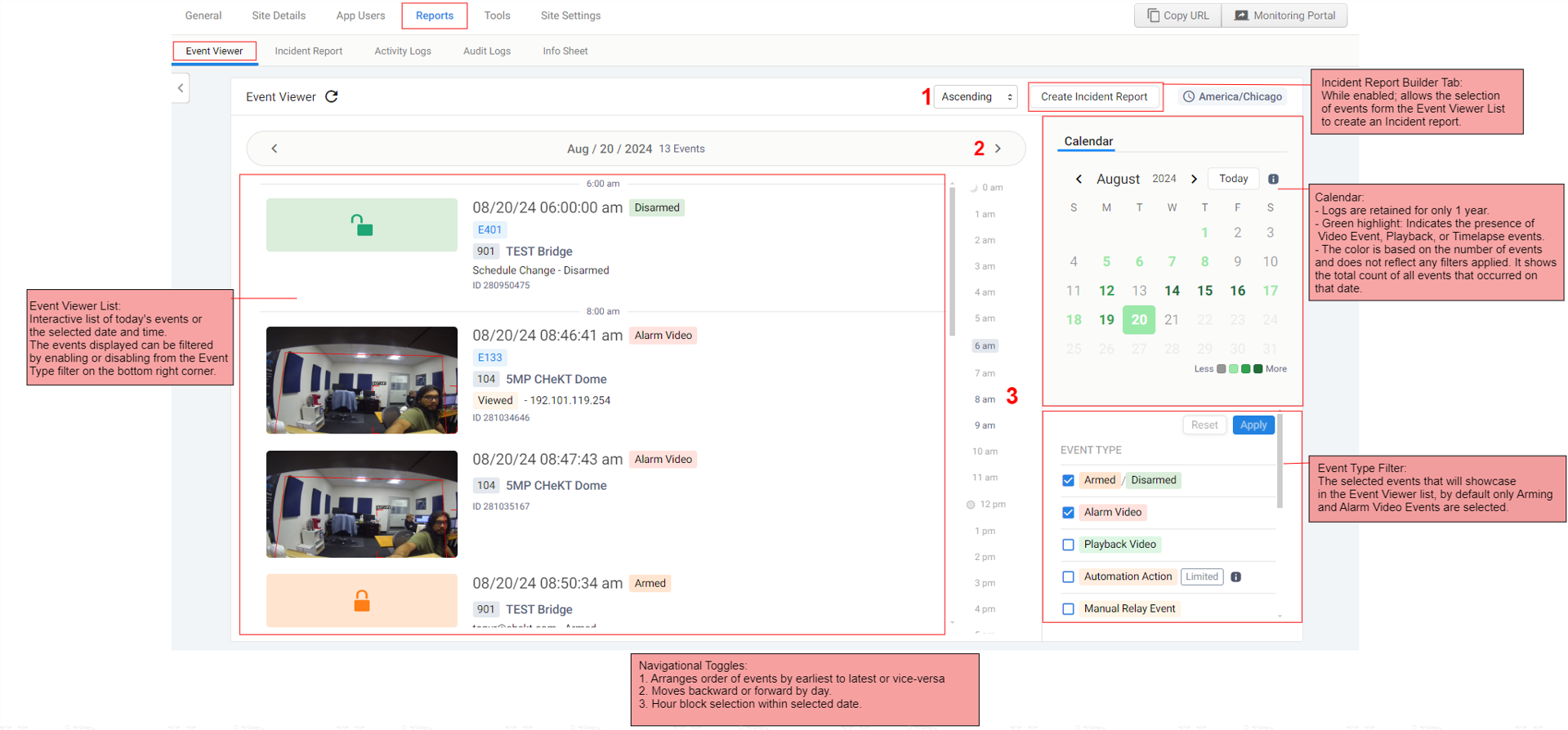1568x730 pixels.
Task: Click the event list vertical scrollbar
Action: [952, 261]
